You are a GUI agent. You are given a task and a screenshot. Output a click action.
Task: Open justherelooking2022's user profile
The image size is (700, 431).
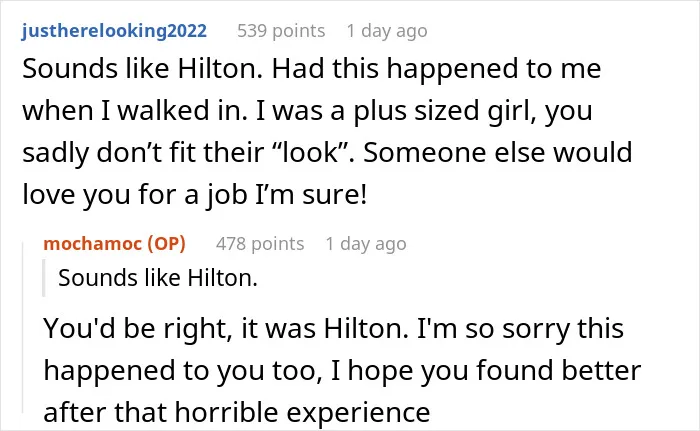click(x=114, y=31)
